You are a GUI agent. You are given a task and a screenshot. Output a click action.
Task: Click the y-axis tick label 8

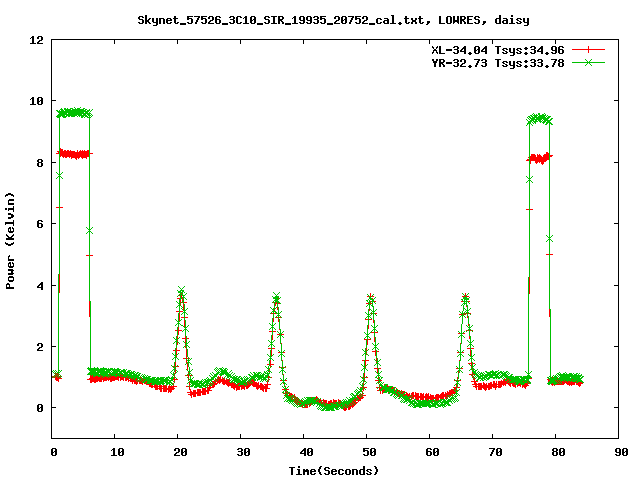pos(40,162)
